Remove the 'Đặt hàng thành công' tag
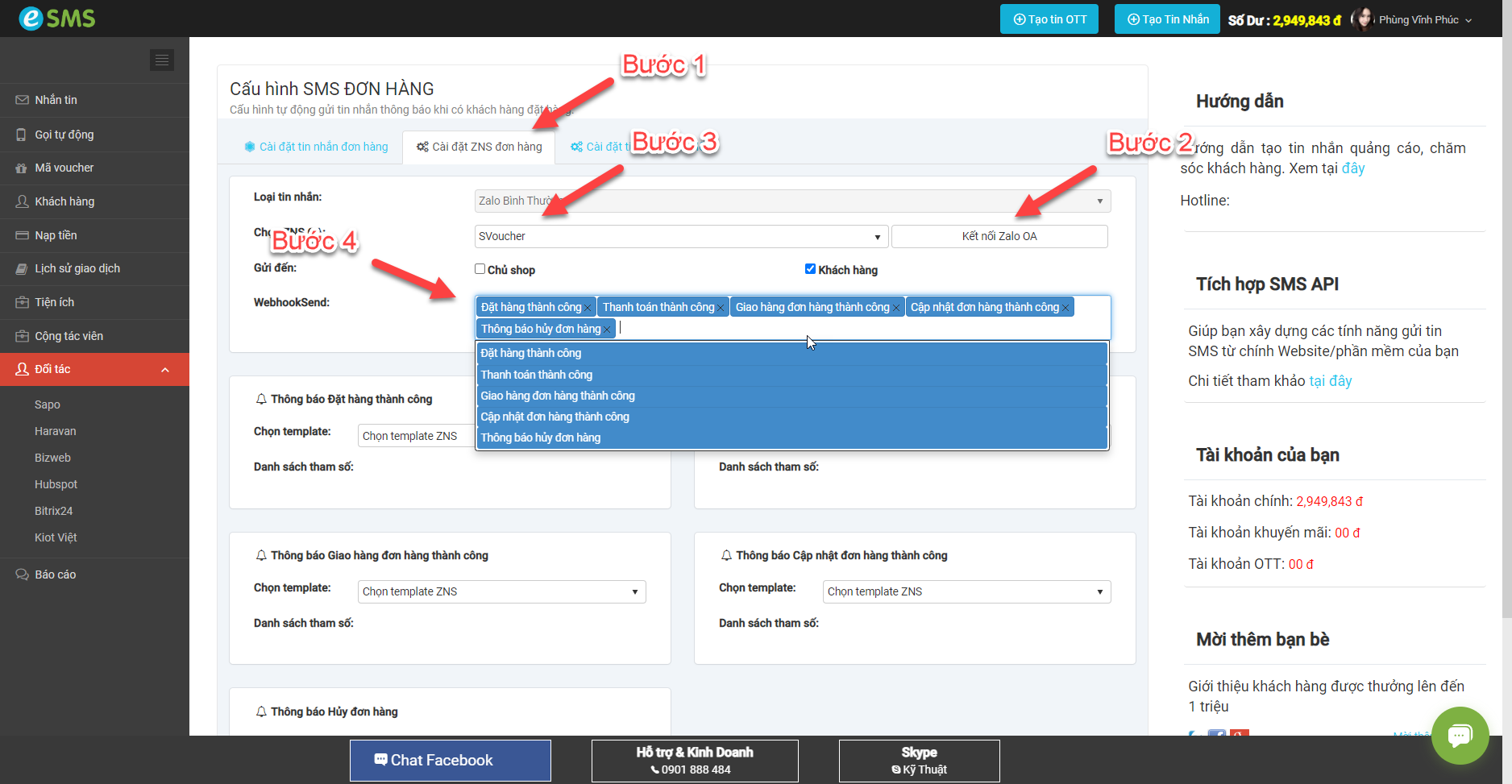 click(x=588, y=308)
